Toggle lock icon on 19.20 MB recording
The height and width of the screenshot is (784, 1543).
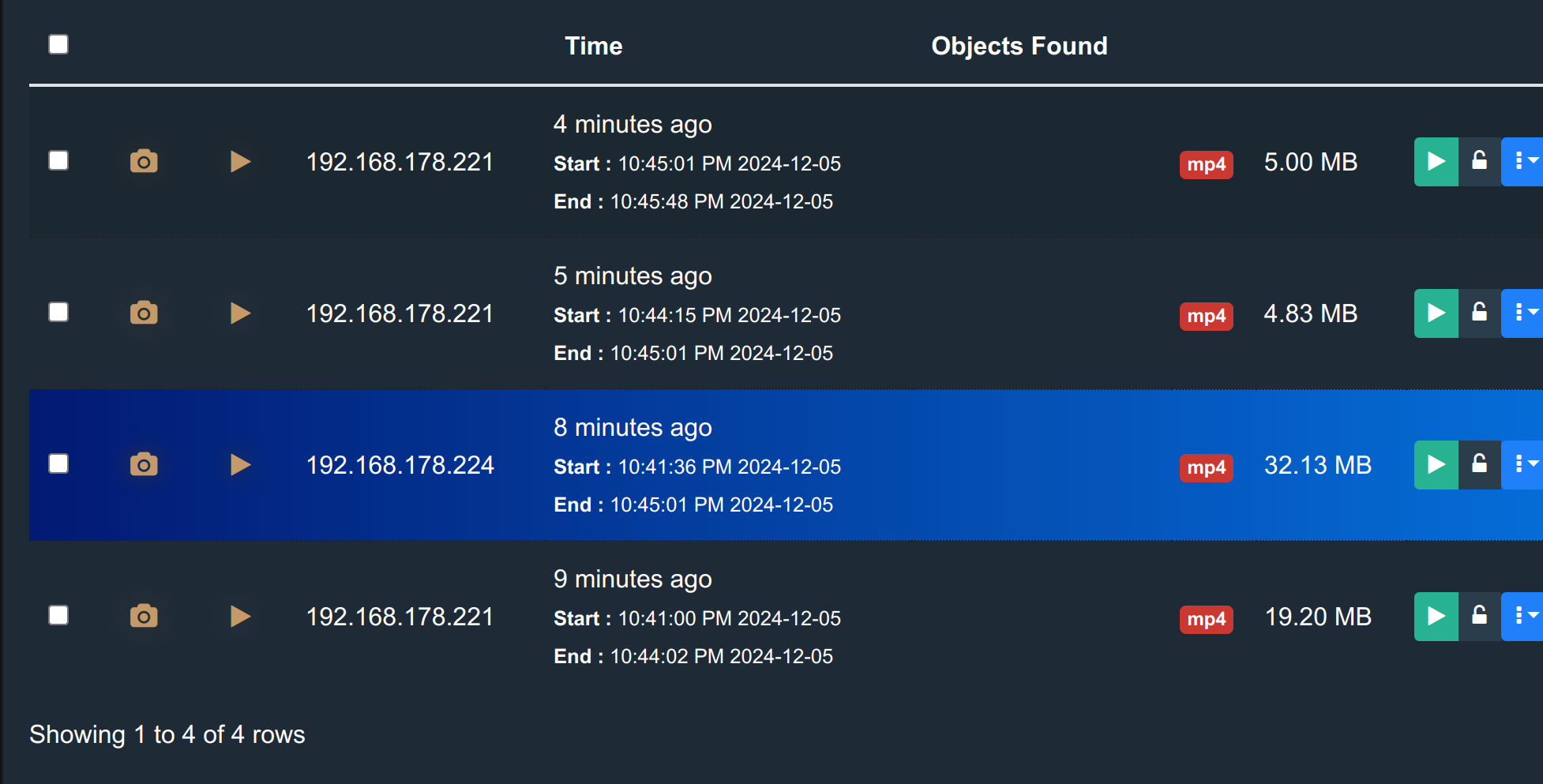point(1479,617)
